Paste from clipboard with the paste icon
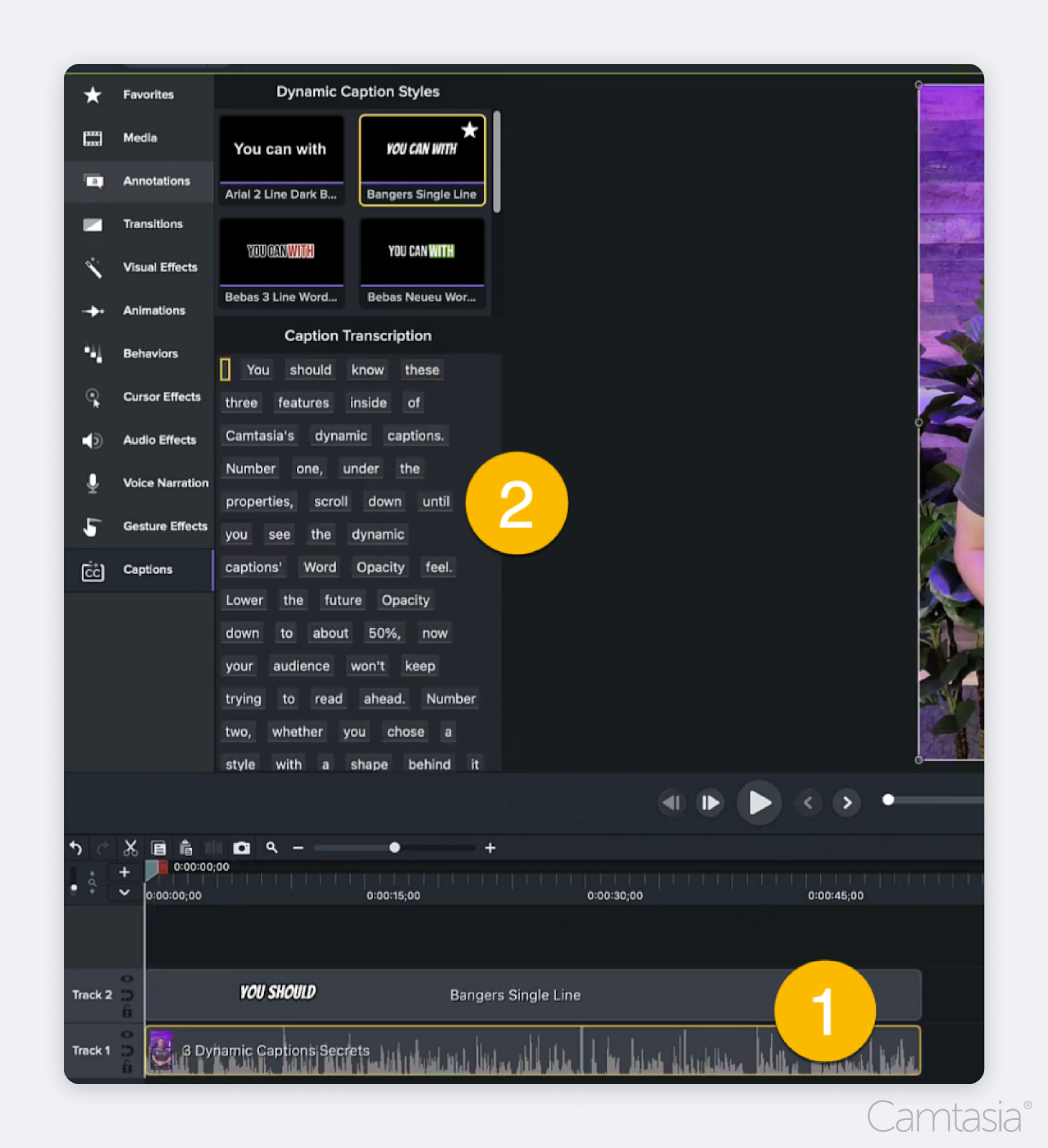The image size is (1048, 1148). (186, 848)
